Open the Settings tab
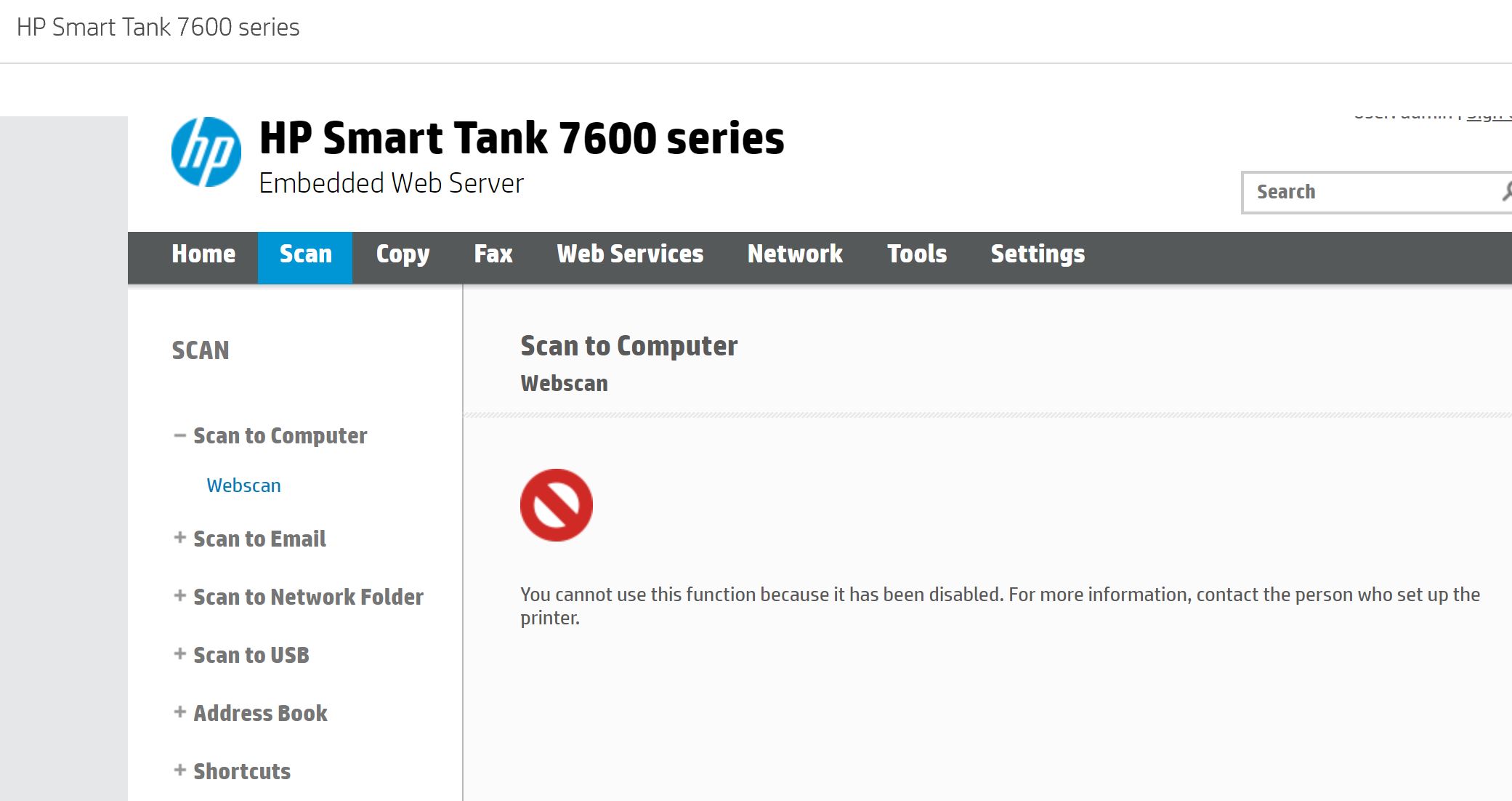The height and width of the screenshot is (801, 1512). coord(1038,254)
